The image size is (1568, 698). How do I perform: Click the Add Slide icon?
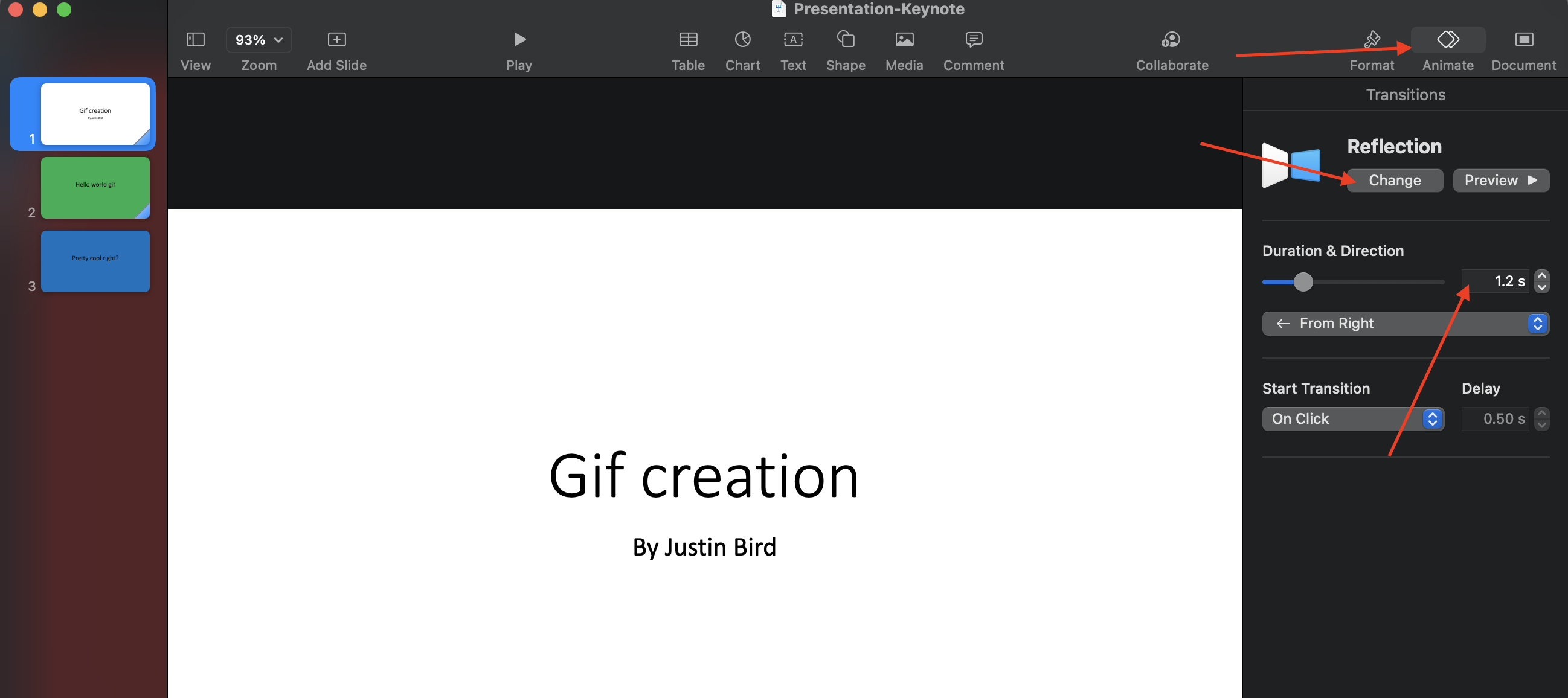coord(336,40)
